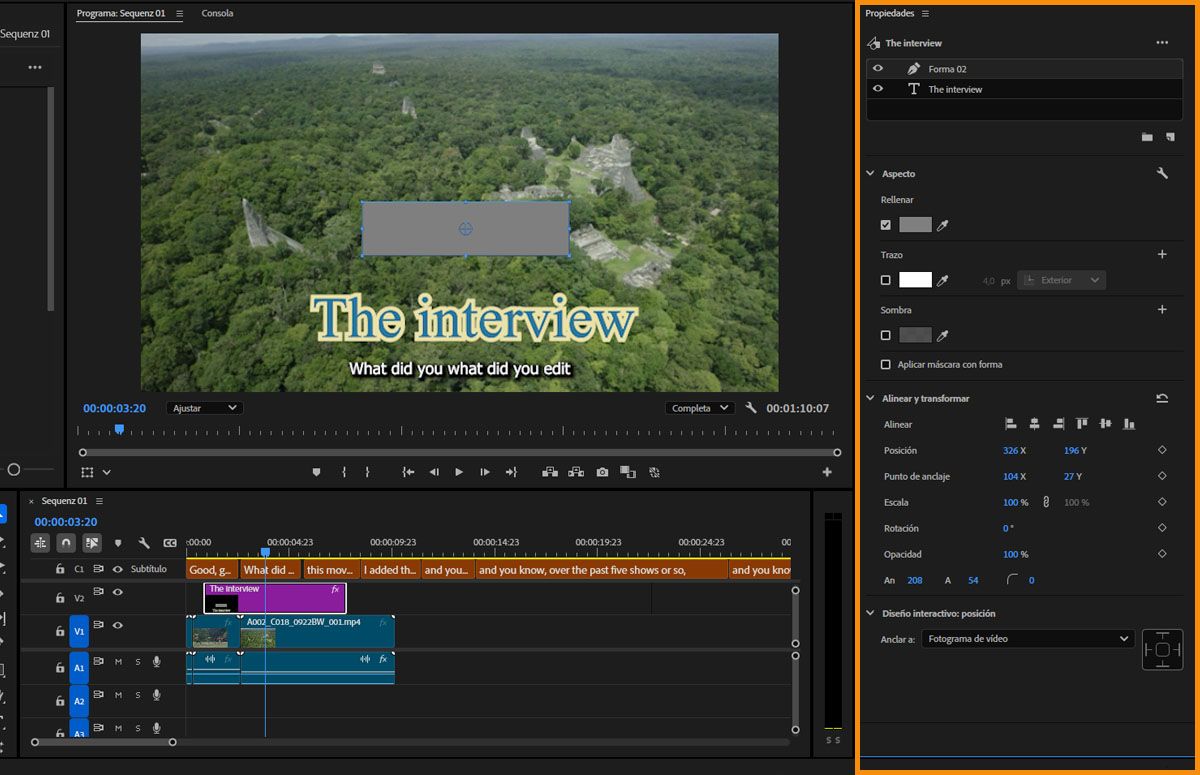This screenshot has width=1200, height=775.
Task: Enable the Trazo checkbox
Action: [885, 280]
